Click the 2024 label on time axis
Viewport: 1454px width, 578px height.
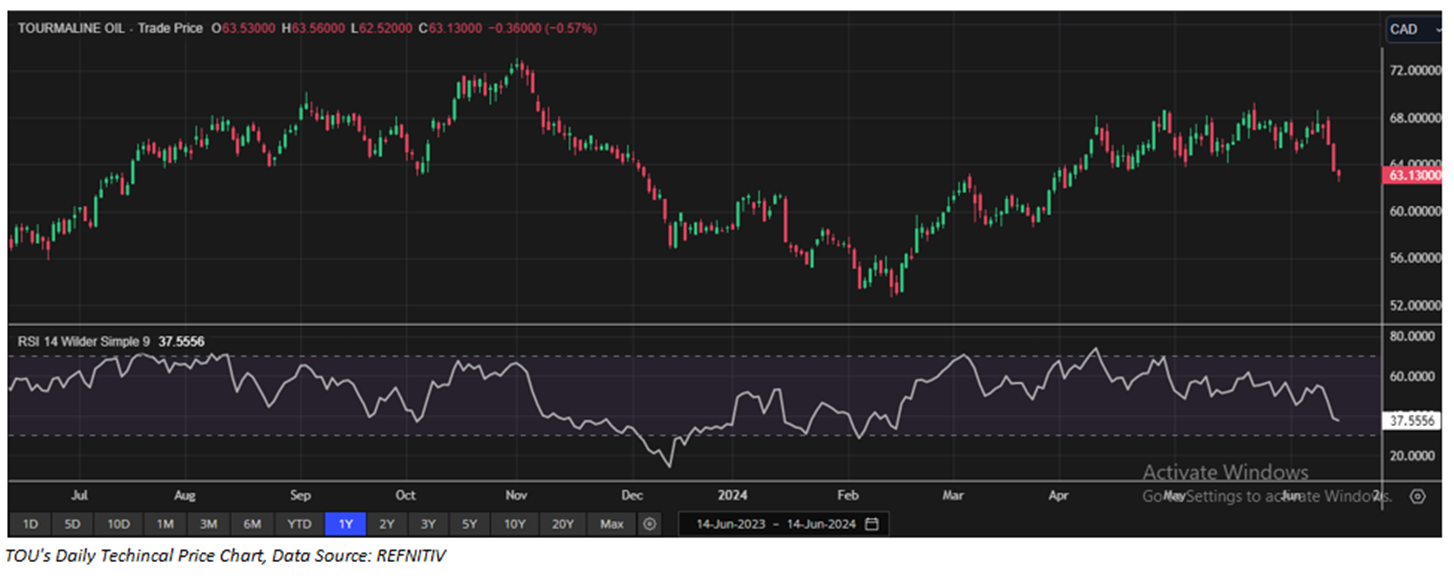click(x=731, y=495)
